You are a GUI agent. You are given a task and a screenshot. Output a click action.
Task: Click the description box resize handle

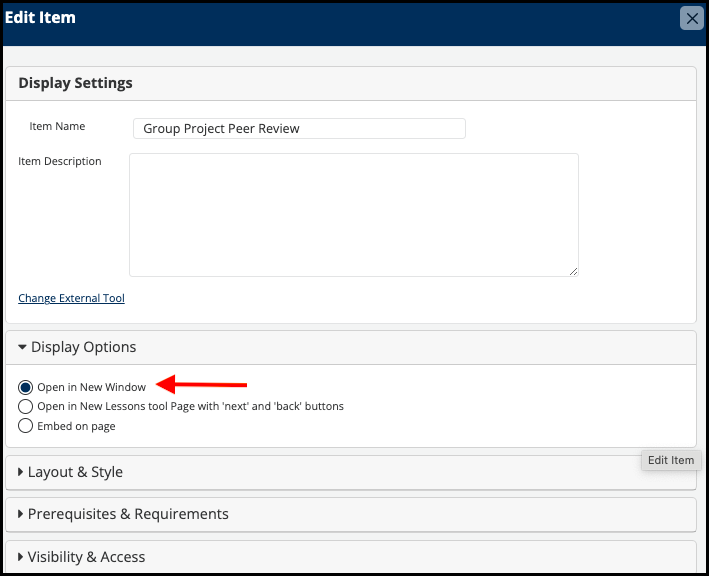(573, 271)
